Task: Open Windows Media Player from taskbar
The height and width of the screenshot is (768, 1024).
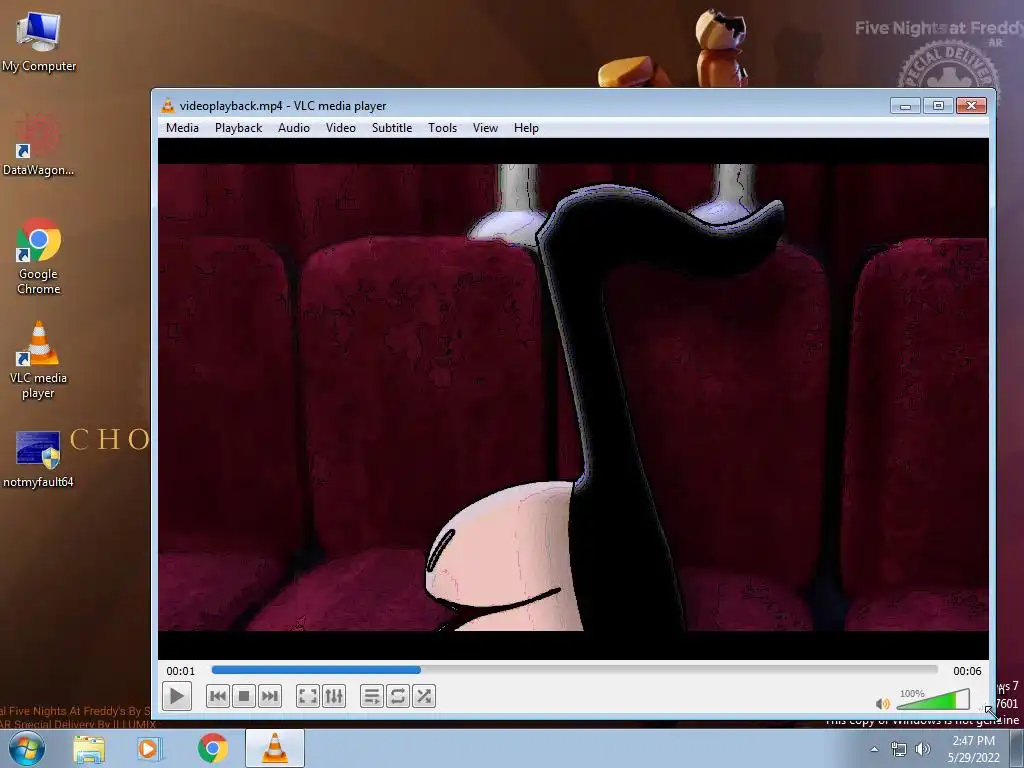Action: (x=150, y=749)
